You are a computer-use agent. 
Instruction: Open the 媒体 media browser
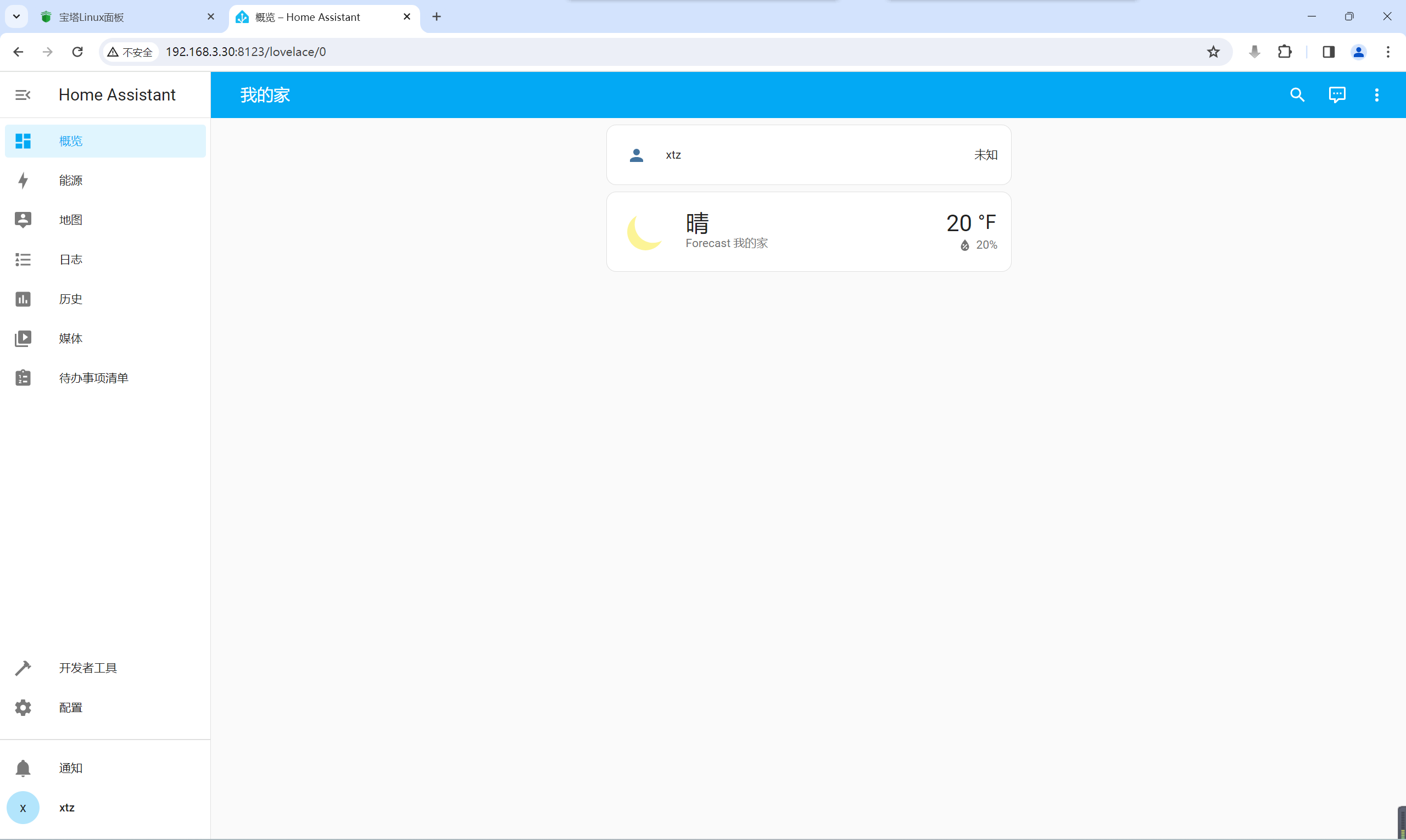click(x=71, y=339)
